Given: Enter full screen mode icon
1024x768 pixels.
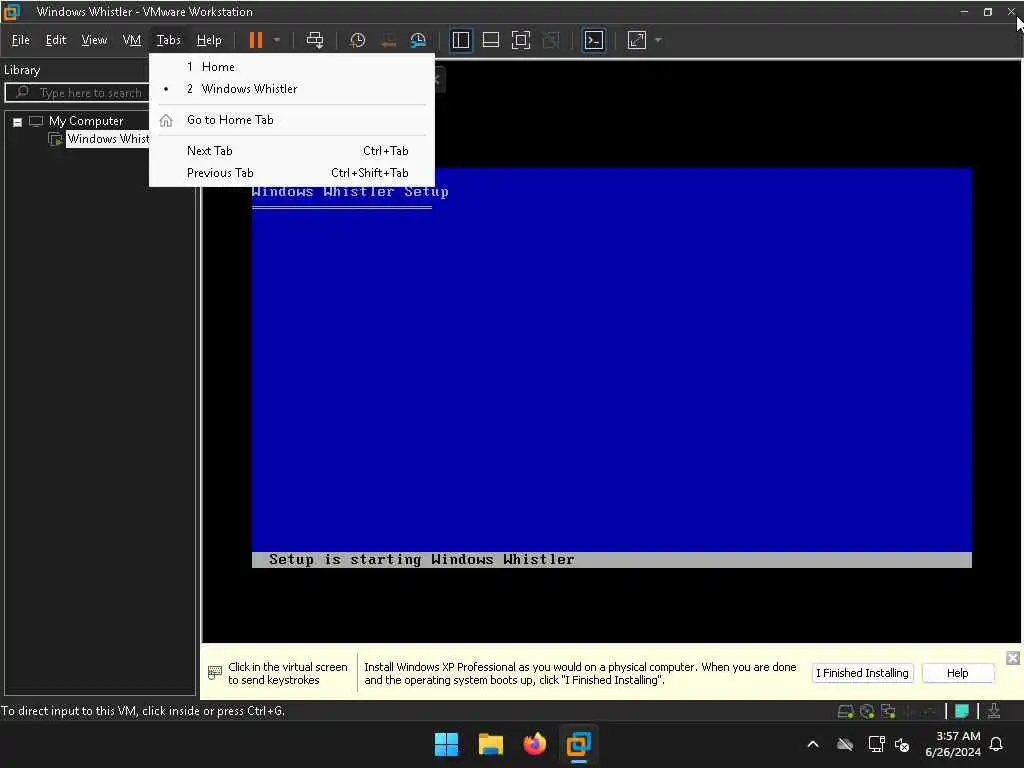Looking at the screenshot, I should coord(520,40).
